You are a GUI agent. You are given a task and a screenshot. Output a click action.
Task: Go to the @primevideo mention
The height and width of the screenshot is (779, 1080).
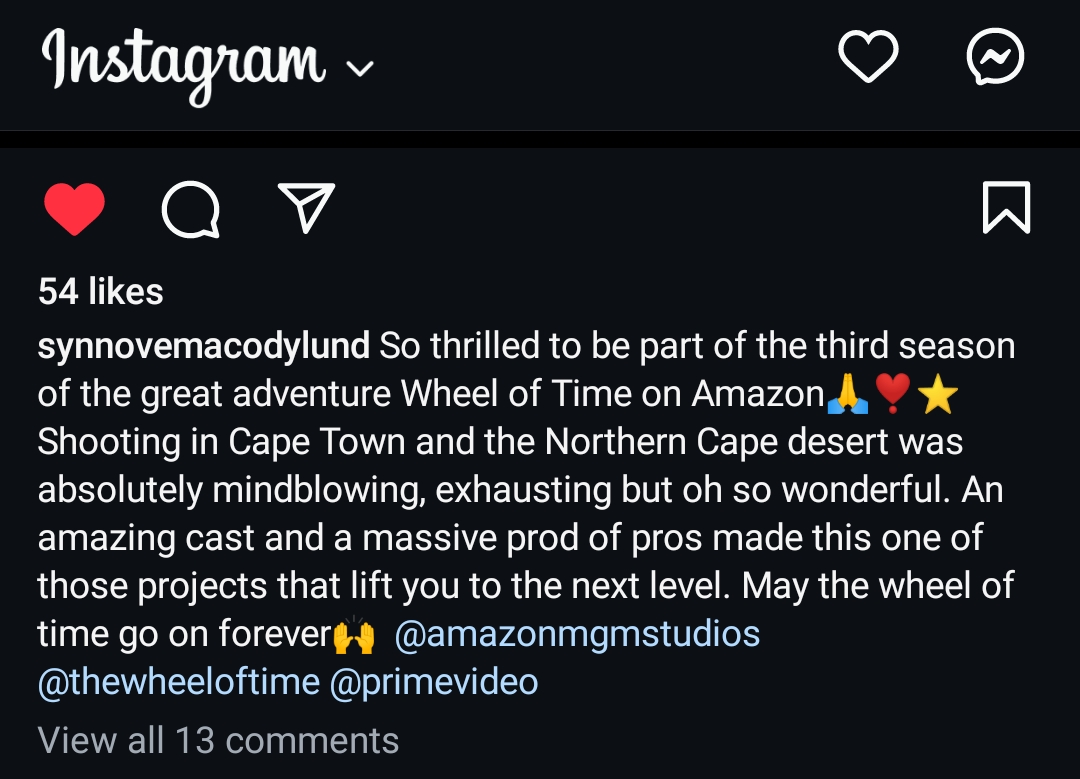434,682
